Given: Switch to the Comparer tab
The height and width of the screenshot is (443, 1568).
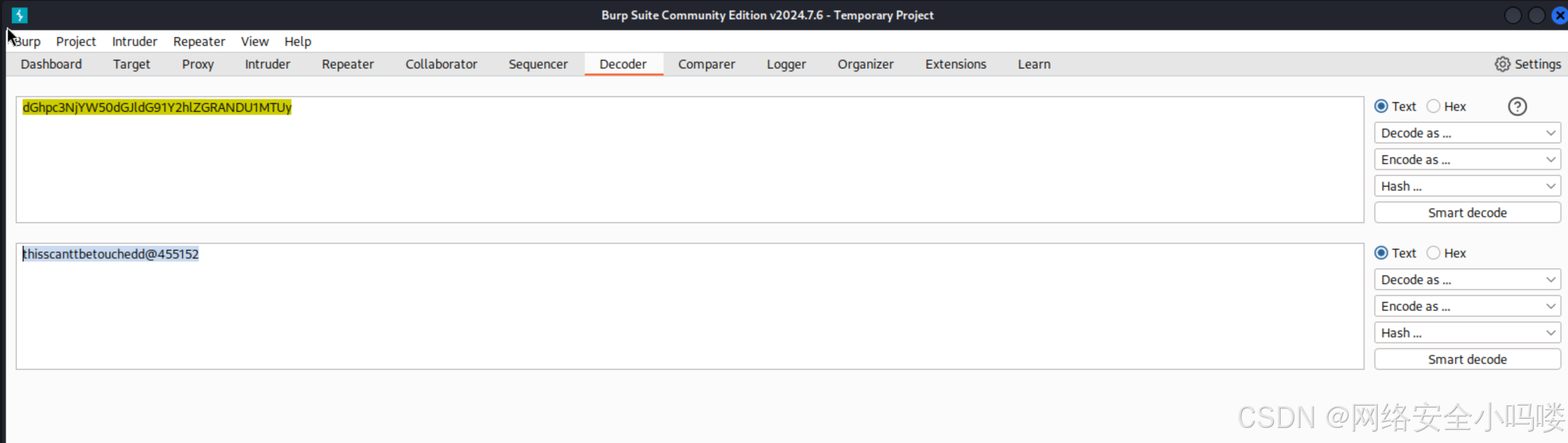Looking at the screenshot, I should coord(706,64).
